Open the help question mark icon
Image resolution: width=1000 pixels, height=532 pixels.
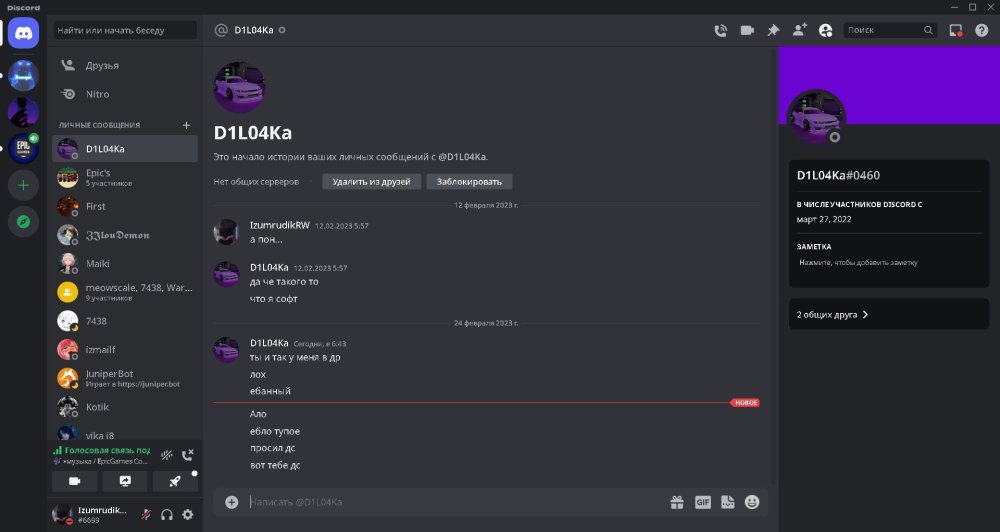coord(982,30)
